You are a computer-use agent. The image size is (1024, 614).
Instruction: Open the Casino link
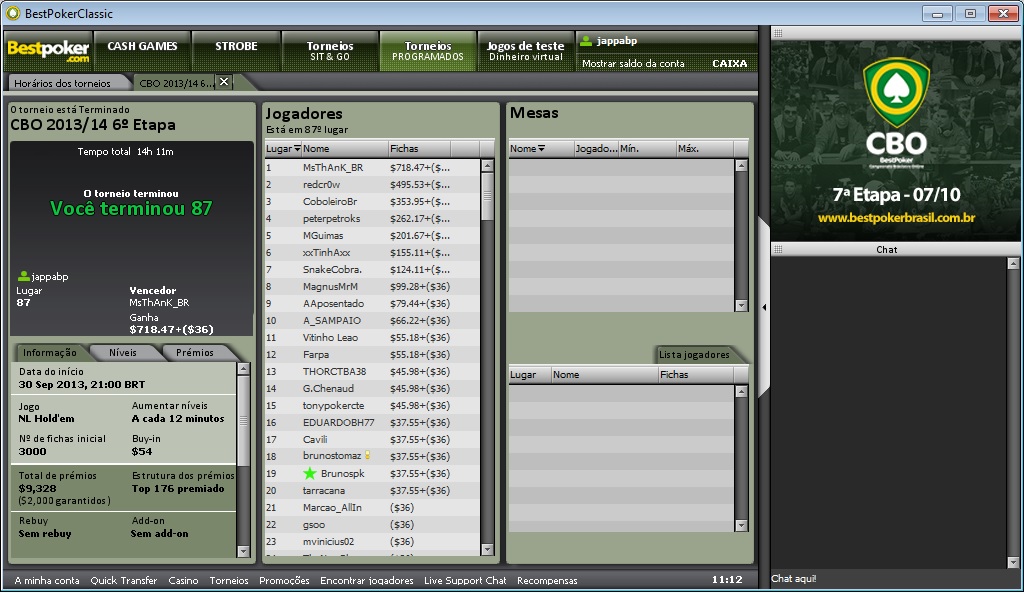(184, 580)
